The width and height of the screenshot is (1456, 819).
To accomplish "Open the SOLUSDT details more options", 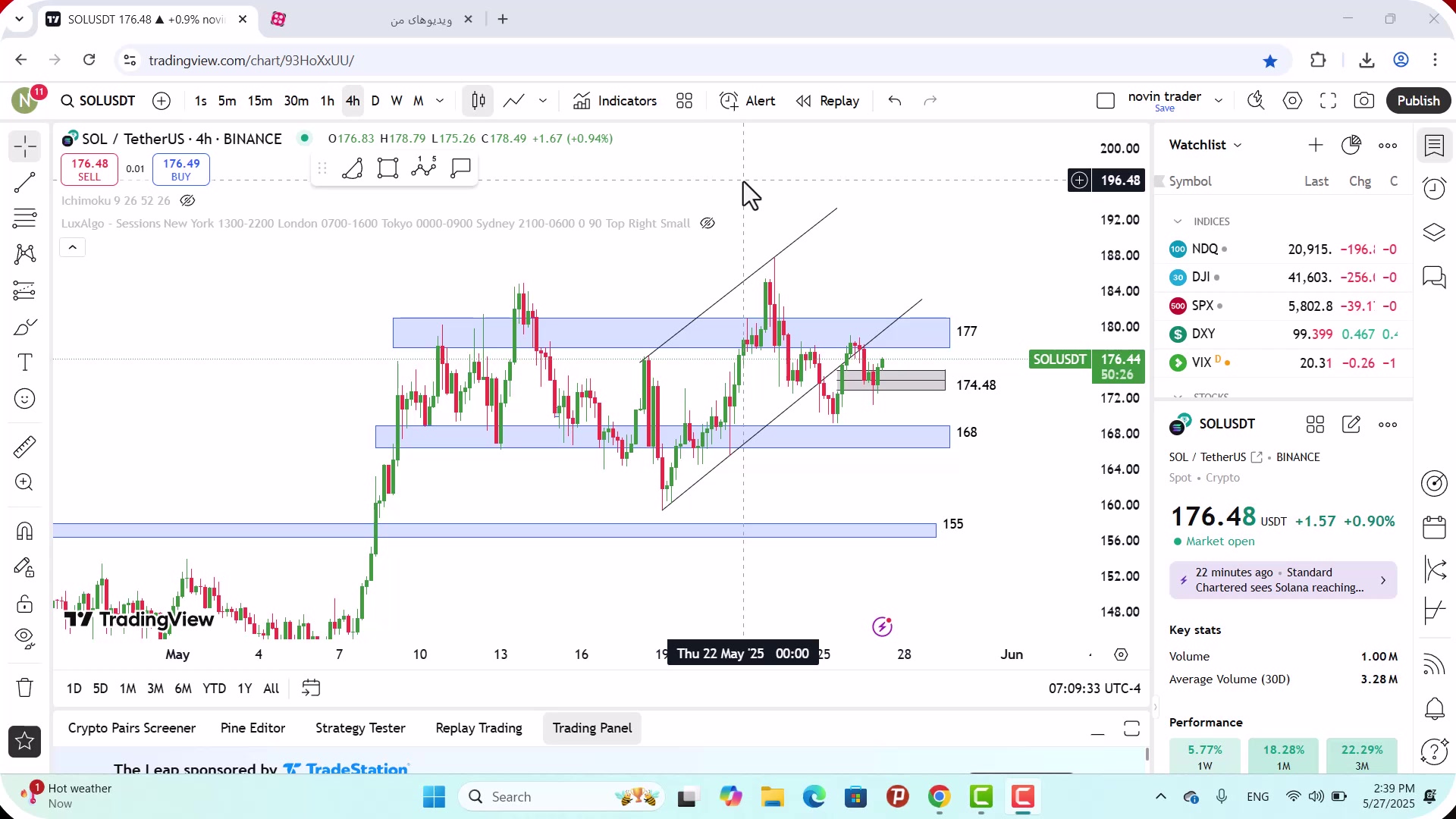I will click(x=1388, y=425).
